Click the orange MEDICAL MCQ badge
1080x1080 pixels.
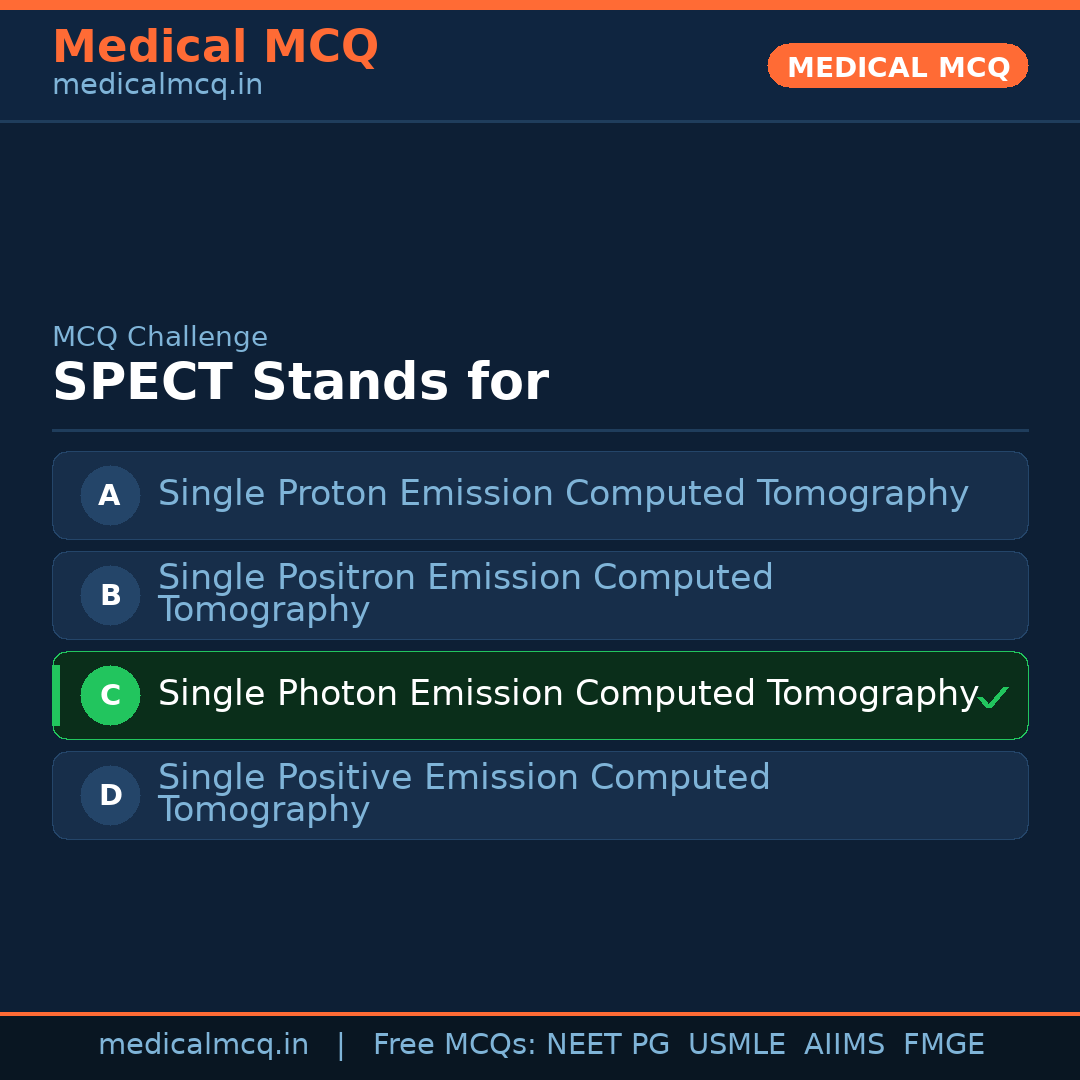(x=897, y=66)
